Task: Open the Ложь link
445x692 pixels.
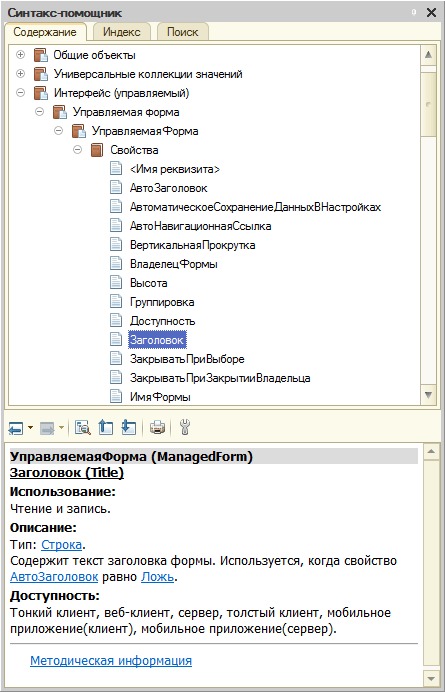Action: click(x=157, y=577)
